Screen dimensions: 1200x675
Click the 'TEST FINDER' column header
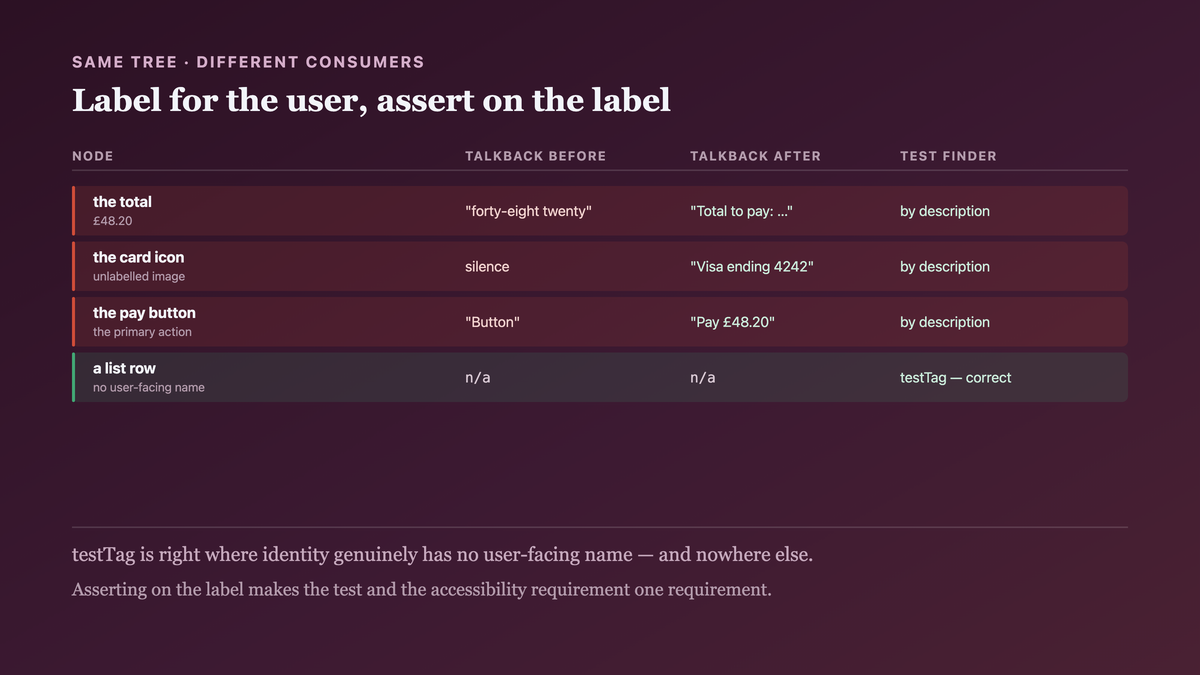(x=948, y=156)
